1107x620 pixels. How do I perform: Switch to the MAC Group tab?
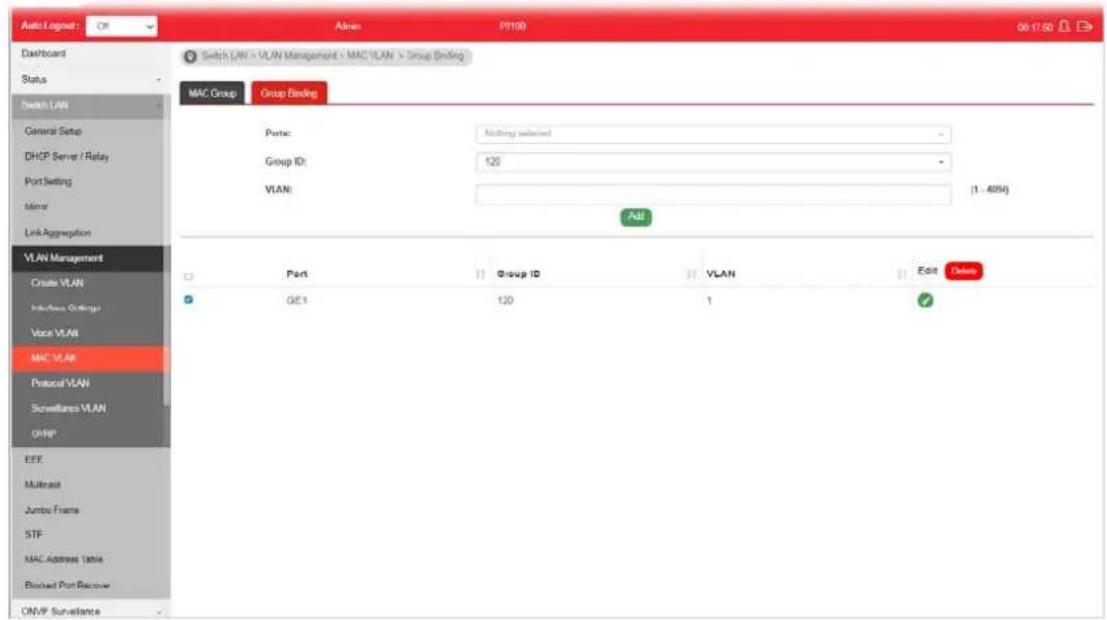coord(212,93)
